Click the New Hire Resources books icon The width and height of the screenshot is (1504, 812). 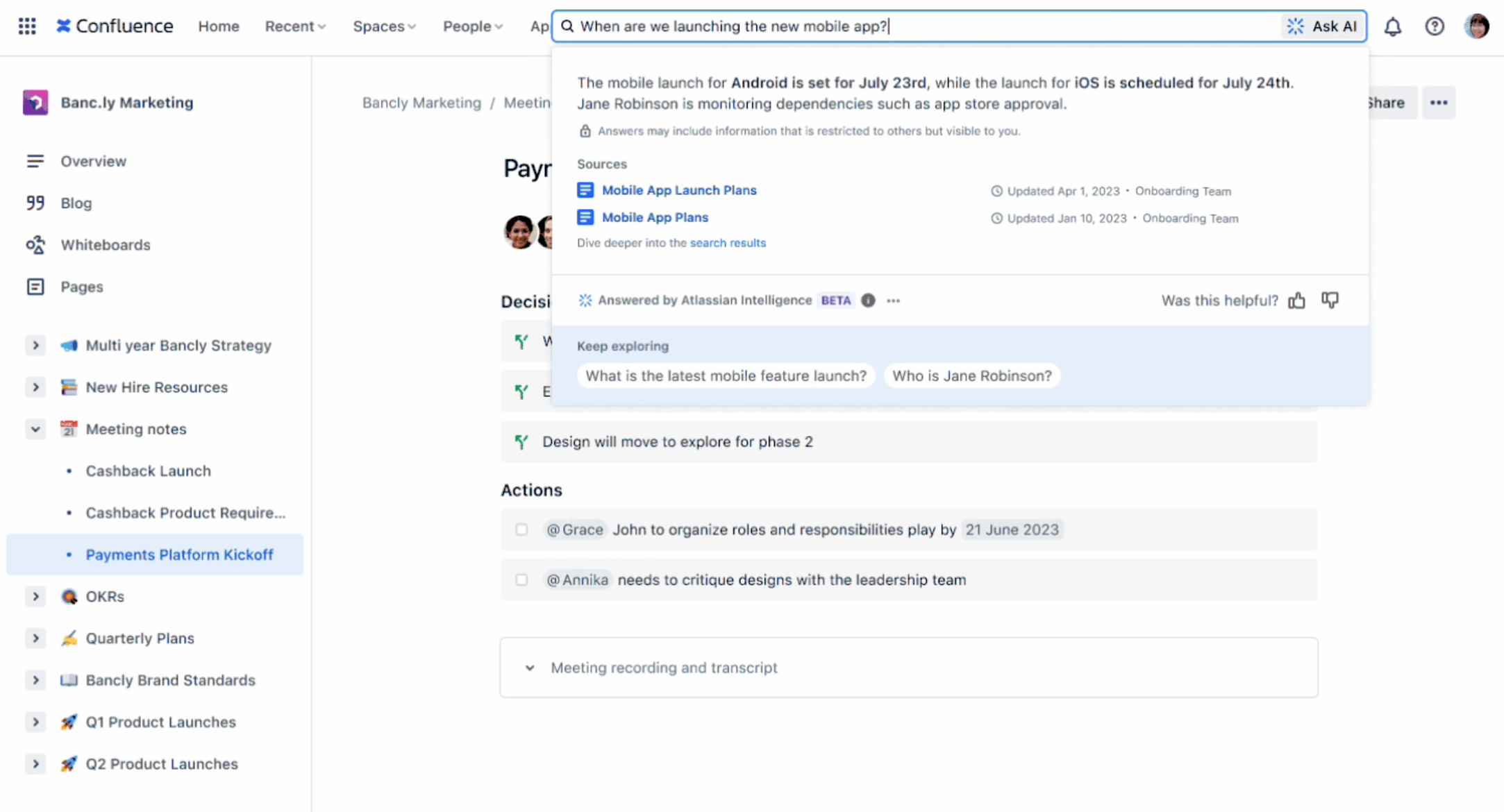point(69,387)
